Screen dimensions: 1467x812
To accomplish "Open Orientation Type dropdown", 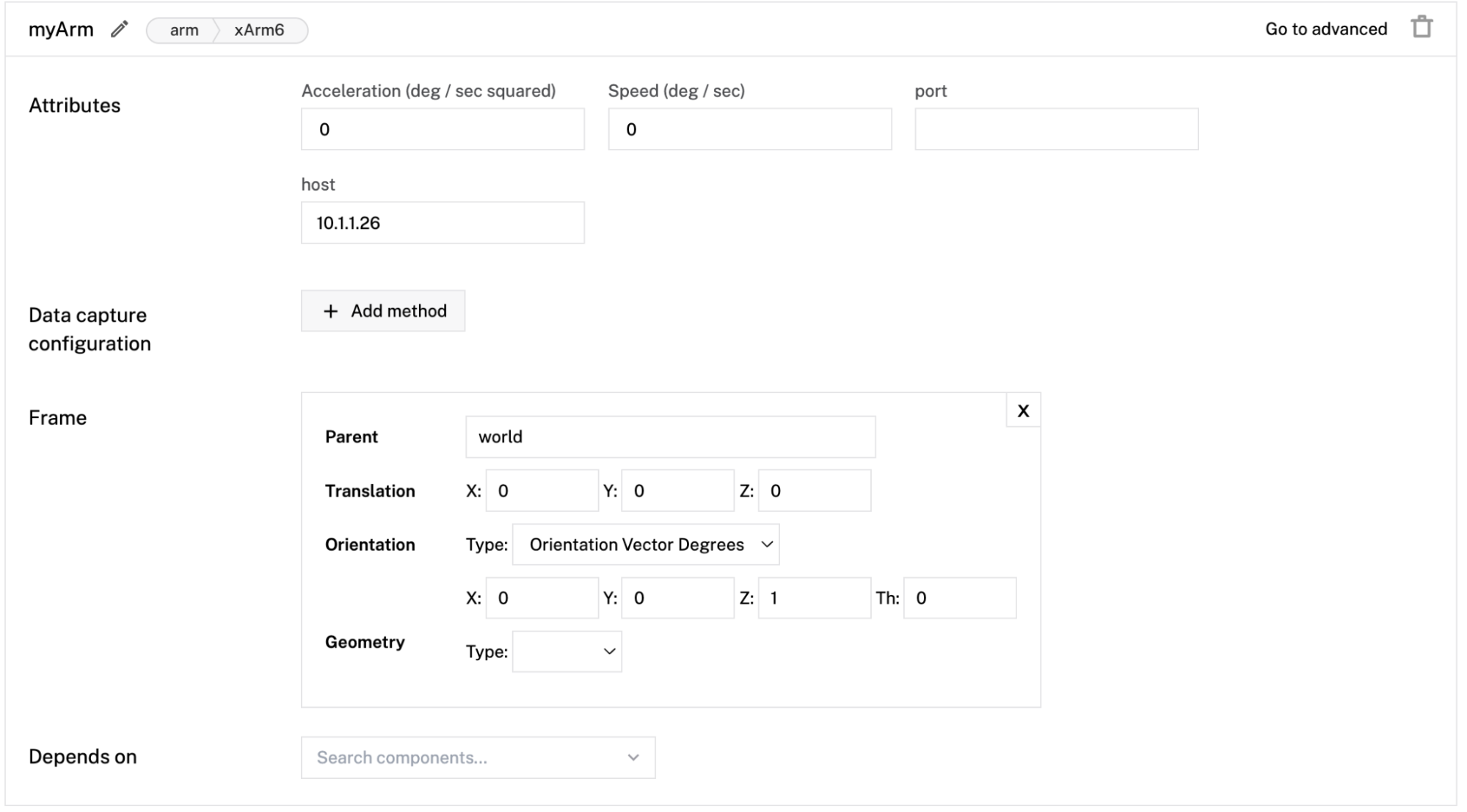I will tap(645, 544).
